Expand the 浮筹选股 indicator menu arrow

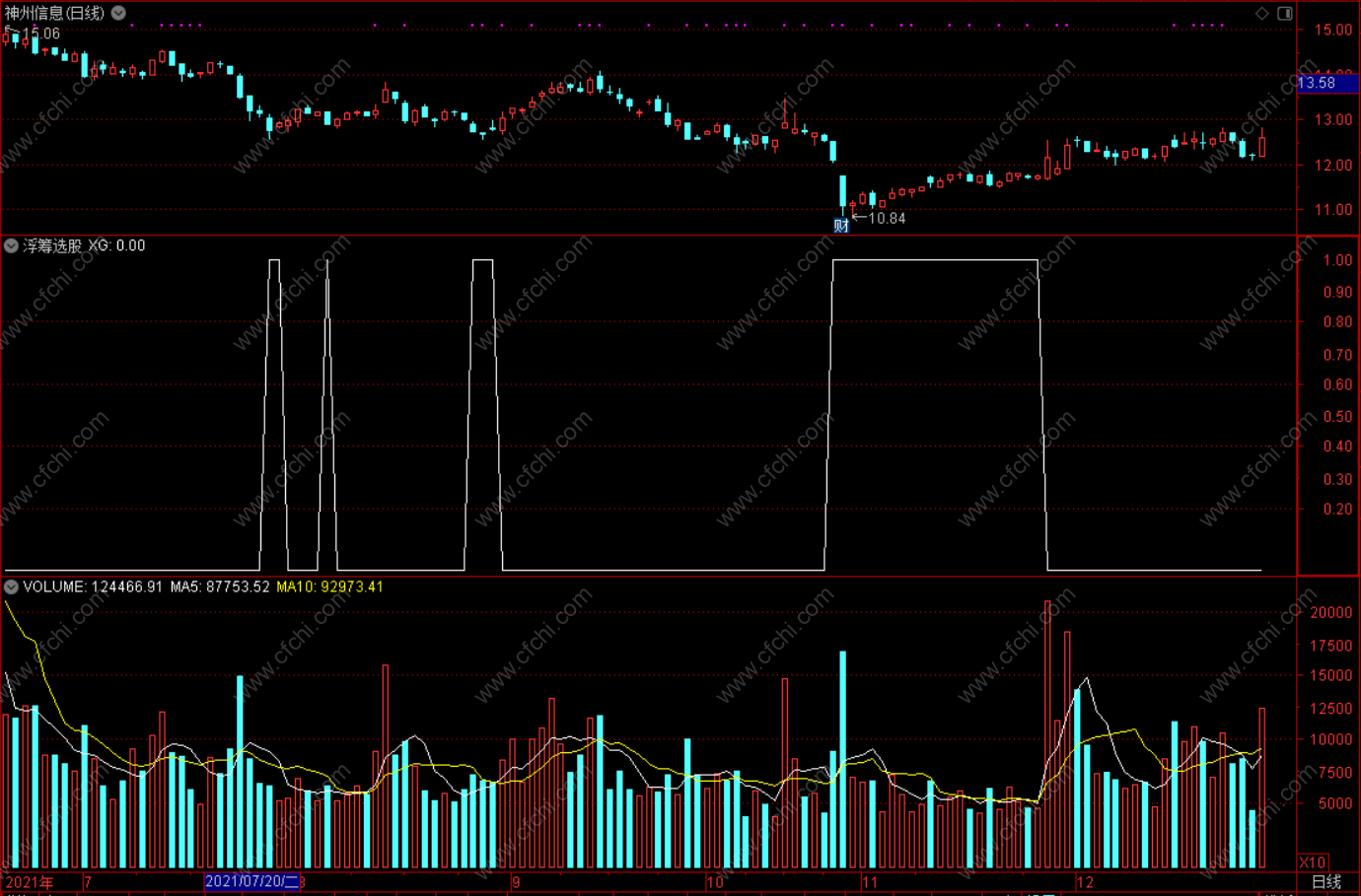11,245
